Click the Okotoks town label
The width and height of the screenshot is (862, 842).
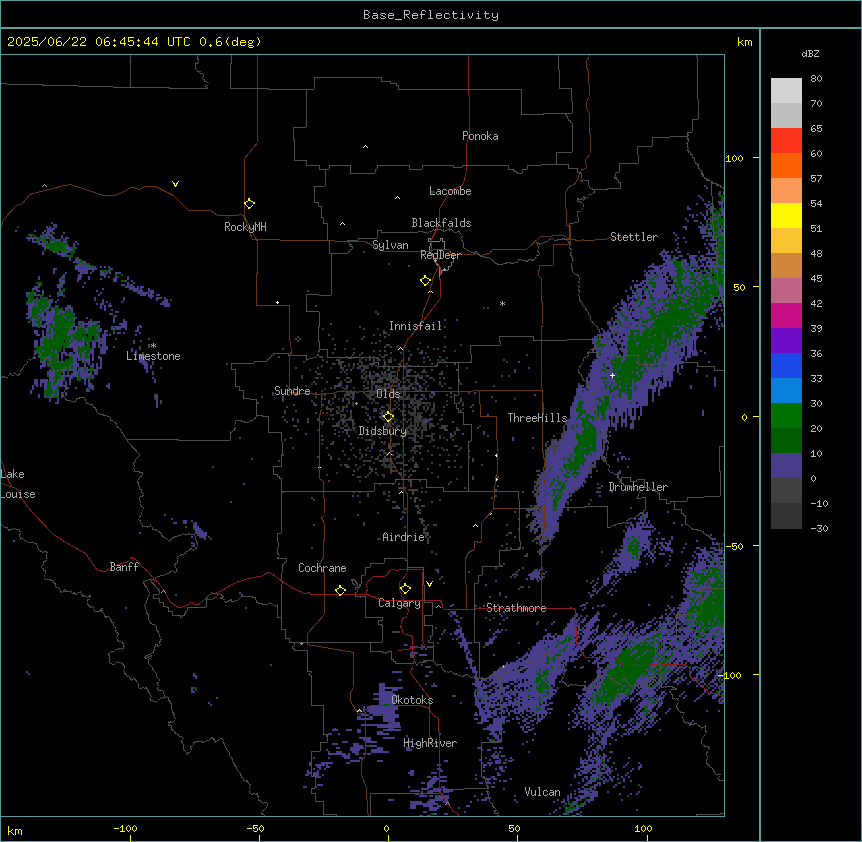point(412,700)
